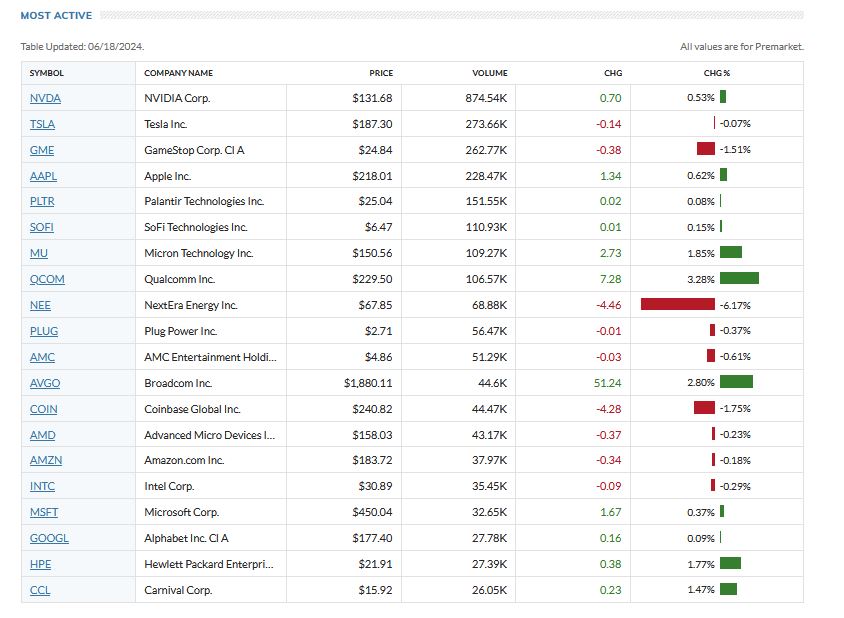Click the MOST ACTIVE section heading
Viewport: 844px width, 618px height.
[x=56, y=16]
